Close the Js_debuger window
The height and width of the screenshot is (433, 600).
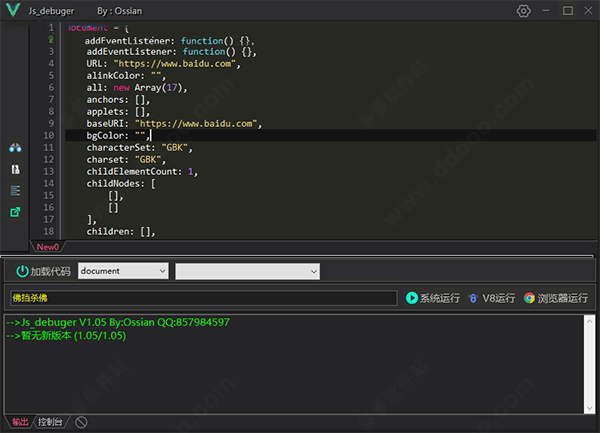588,11
